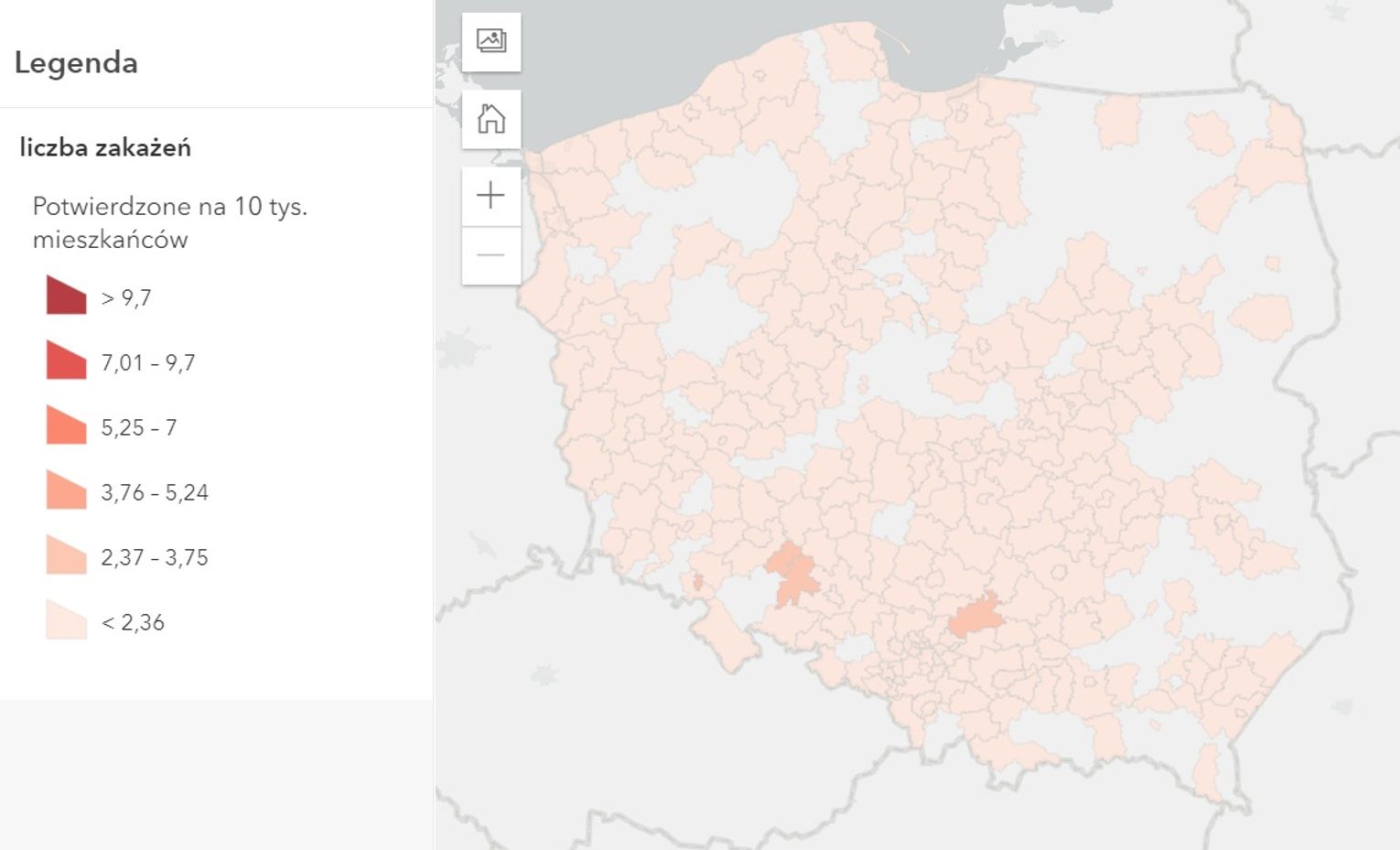Screen dimensions: 1400x850
Task: Select the palest swatch for < 2,36
Action: pyautogui.click(x=66, y=621)
